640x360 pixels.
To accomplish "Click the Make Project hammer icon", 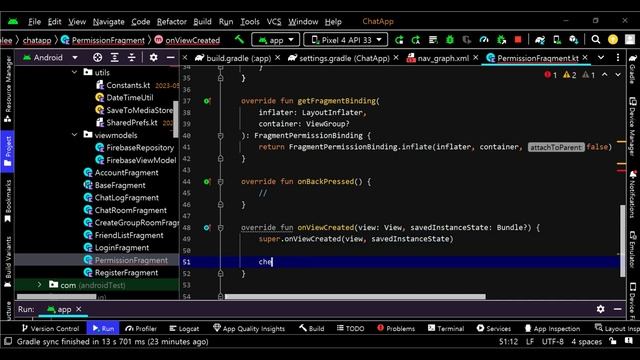I will click(x=239, y=40).
